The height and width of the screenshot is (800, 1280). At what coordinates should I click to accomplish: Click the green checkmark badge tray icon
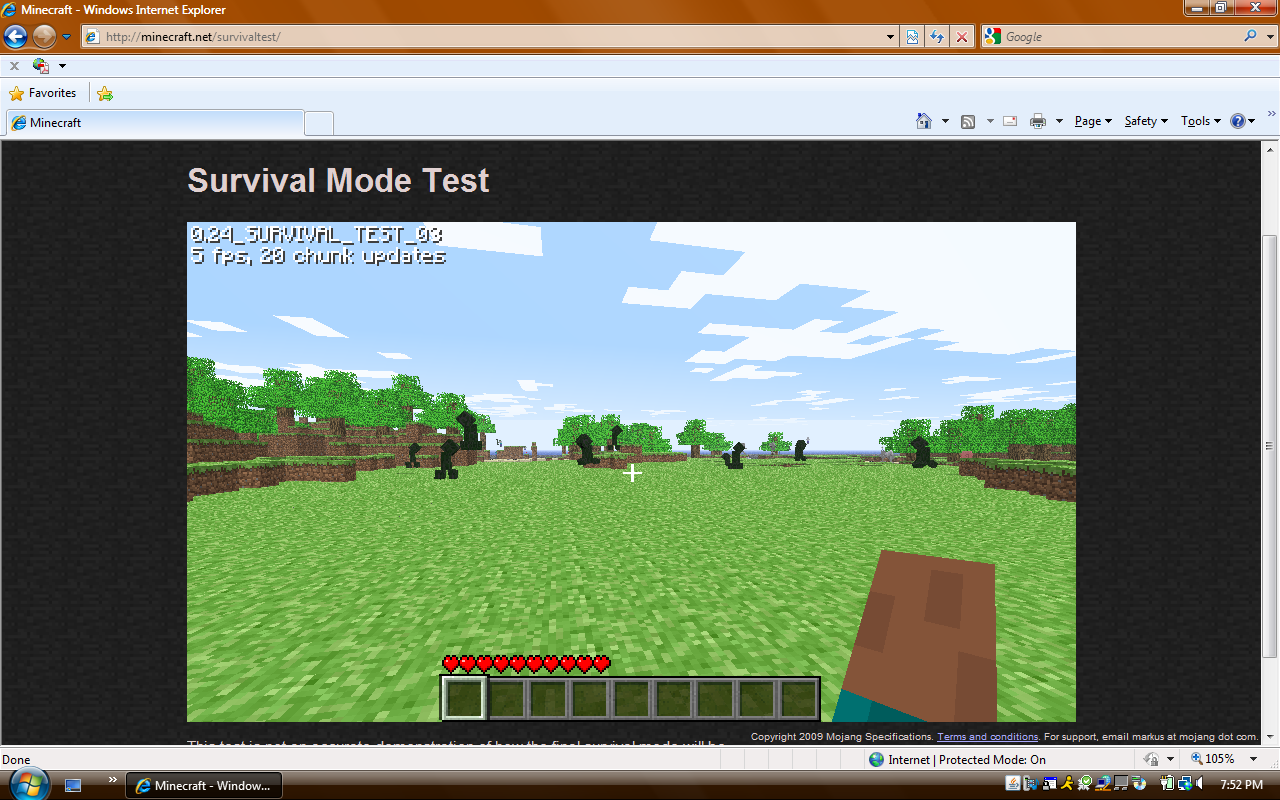coord(1086,784)
